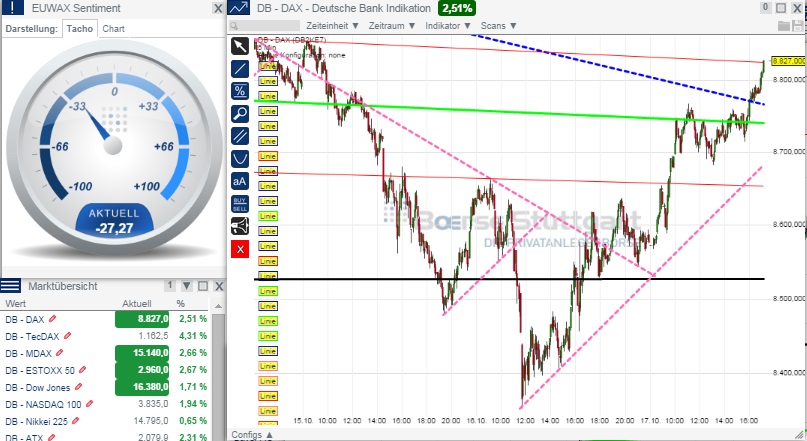Click the 2.960,0 ESTOXX 50 price cell
The width and height of the screenshot is (807, 441).
[x=142, y=370]
